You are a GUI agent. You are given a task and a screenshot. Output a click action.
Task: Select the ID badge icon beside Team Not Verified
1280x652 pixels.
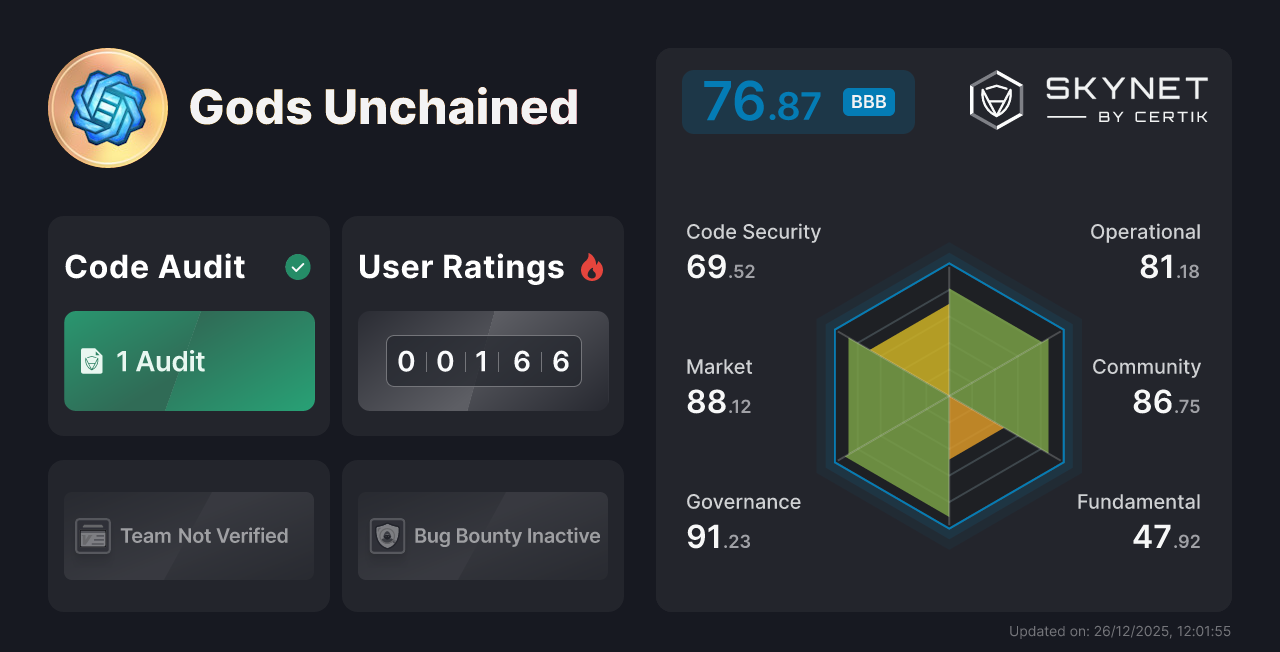[x=93, y=536]
